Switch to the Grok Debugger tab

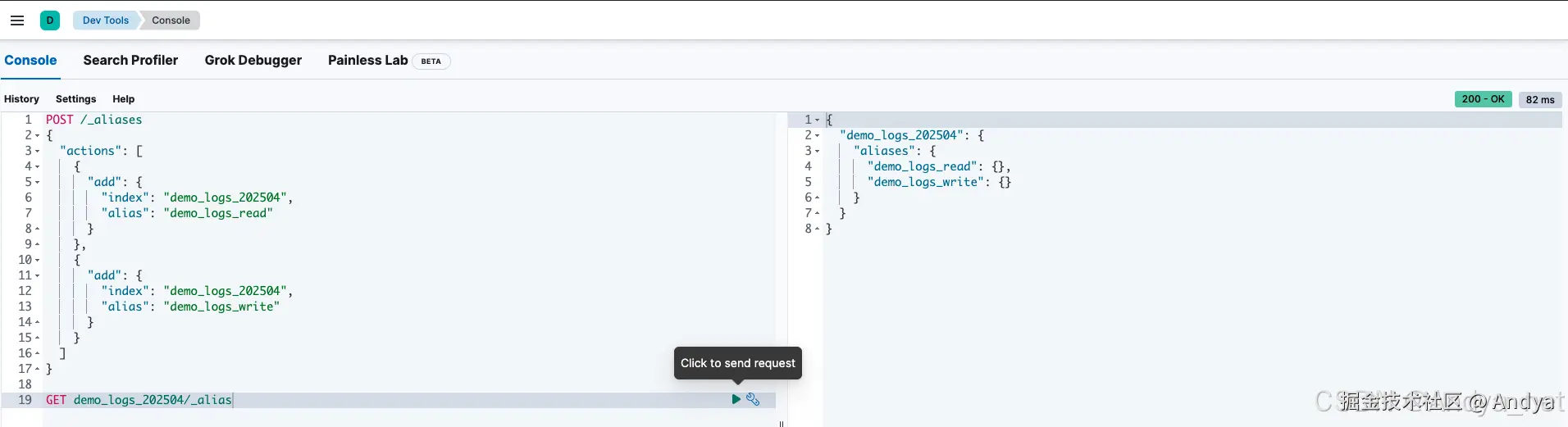[253, 60]
